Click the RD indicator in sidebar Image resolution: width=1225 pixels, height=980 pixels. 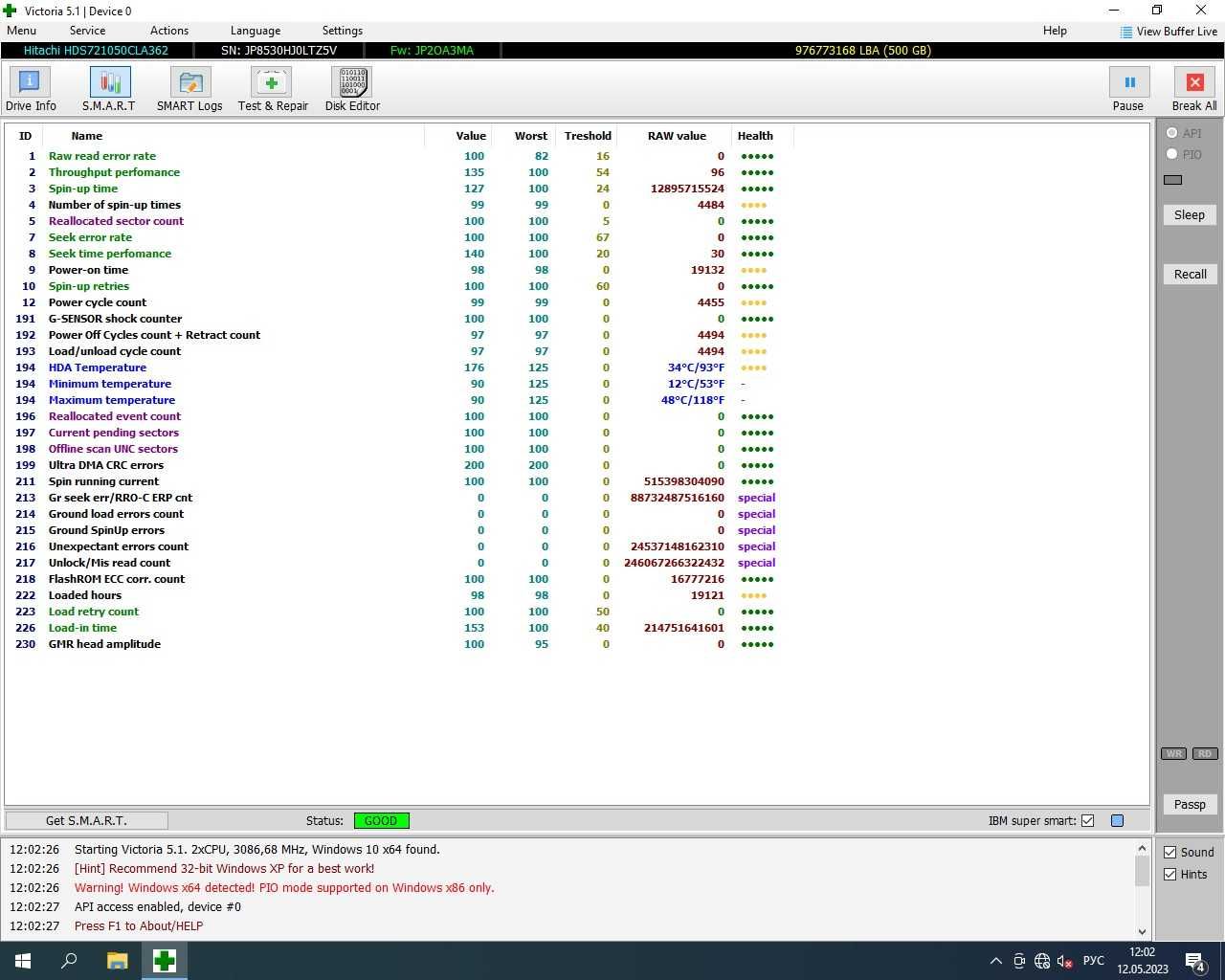coord(1205,753)
